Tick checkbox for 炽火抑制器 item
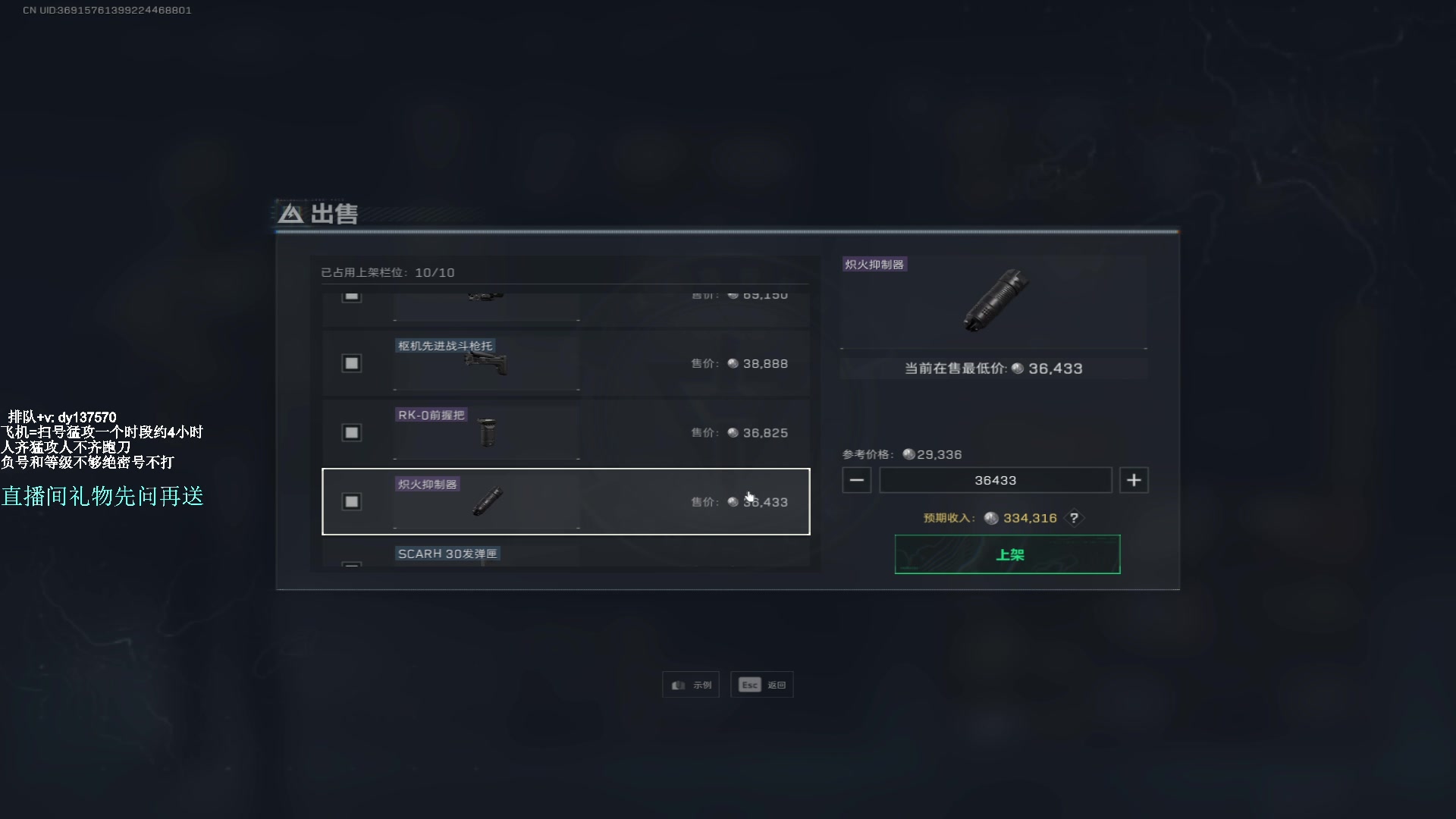 [351, 501]
